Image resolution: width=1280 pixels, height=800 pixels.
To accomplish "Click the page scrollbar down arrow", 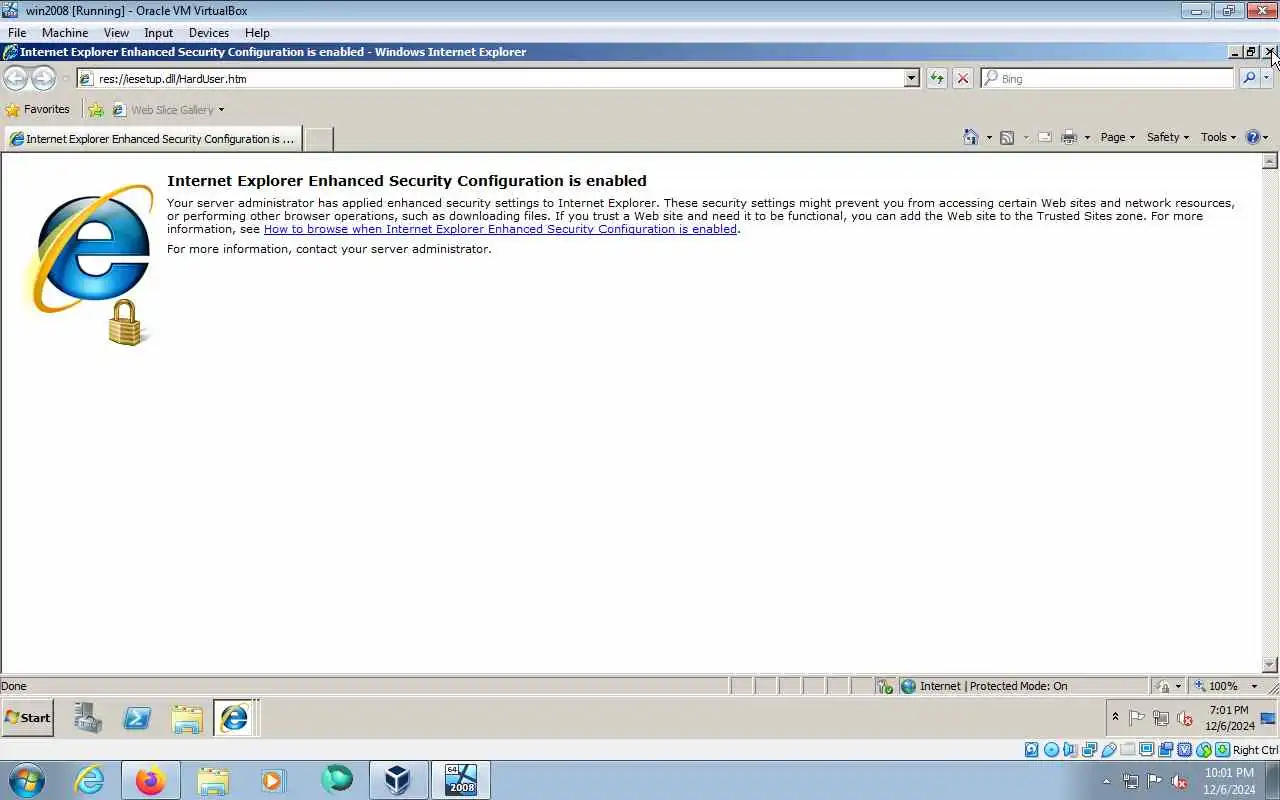I will [1270, 665].
